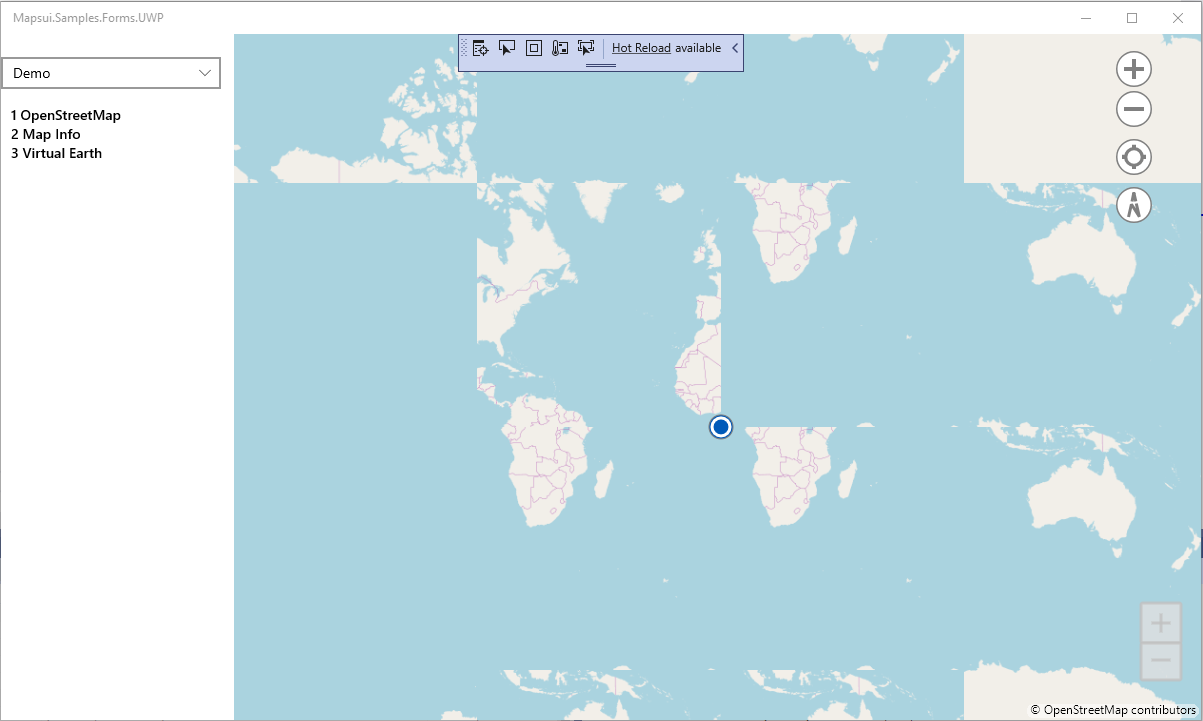Viewport: 1203px width, 721px height.
Task: Select the 3 Virtual Earth sample
Action: click(56, 153)
